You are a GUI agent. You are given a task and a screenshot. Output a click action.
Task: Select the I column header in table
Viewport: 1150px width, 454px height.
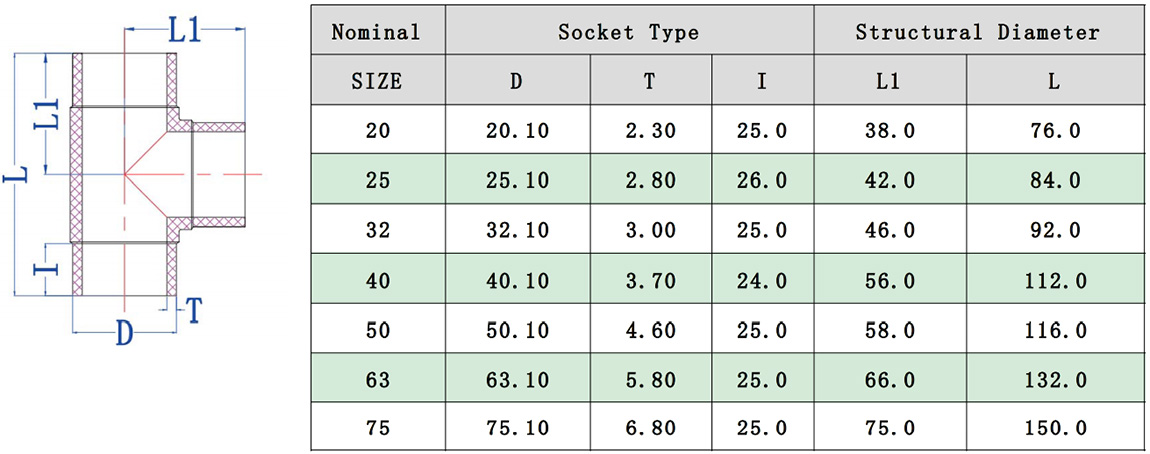point(762,81)
